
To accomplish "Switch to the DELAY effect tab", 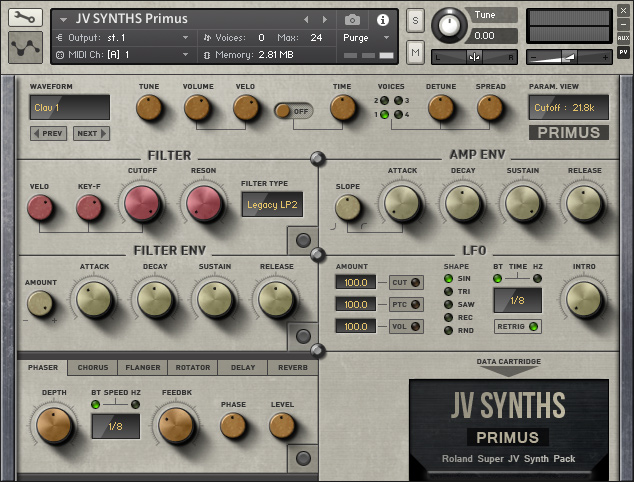I will click(243, 367).
